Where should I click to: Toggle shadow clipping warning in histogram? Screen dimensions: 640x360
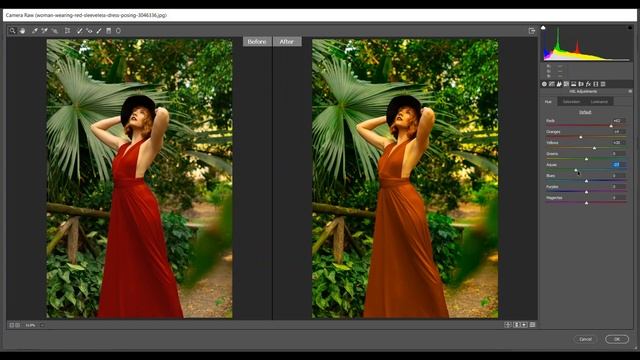pos(543,28)
